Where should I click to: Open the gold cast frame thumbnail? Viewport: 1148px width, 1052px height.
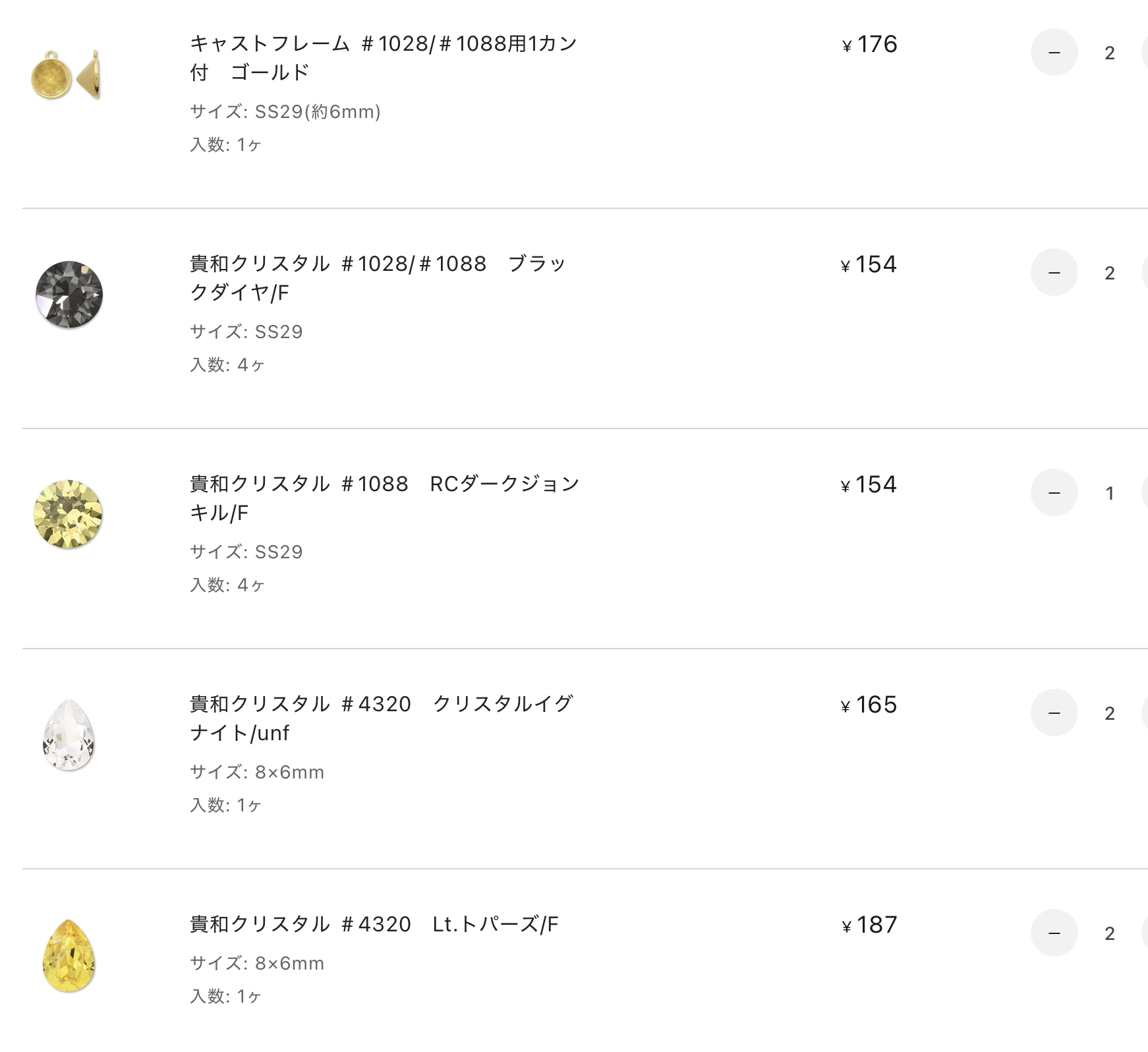click(66, 74)
